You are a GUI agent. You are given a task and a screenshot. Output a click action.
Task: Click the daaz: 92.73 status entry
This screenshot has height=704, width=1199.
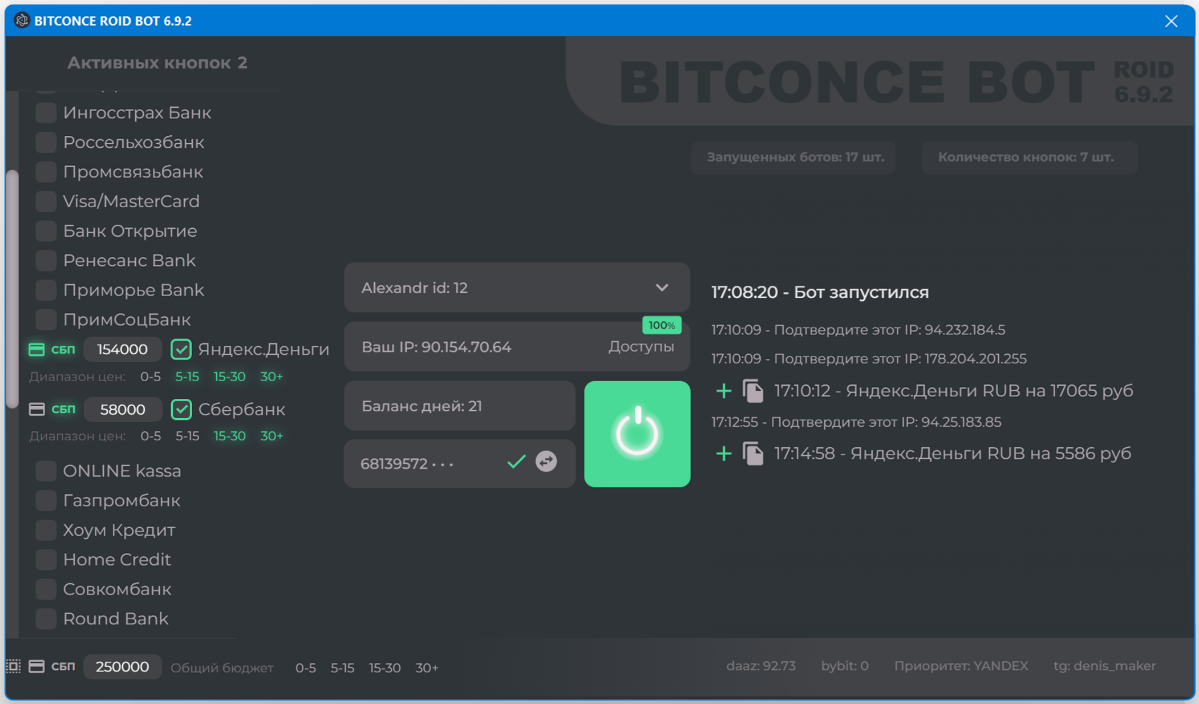(761, 666)
